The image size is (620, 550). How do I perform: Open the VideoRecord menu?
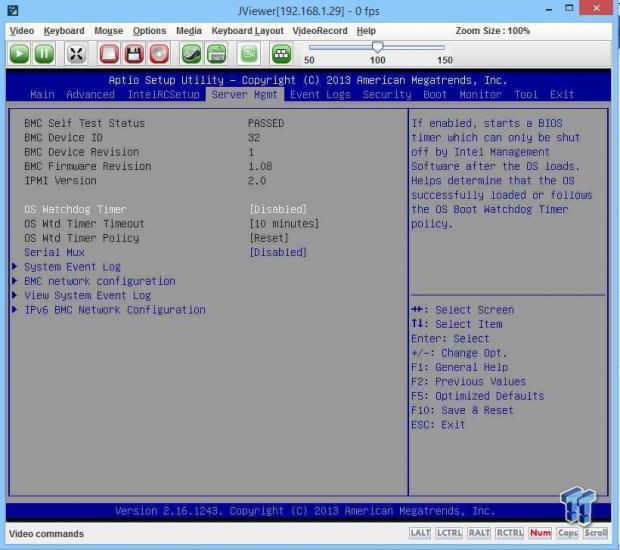point(320,31)
